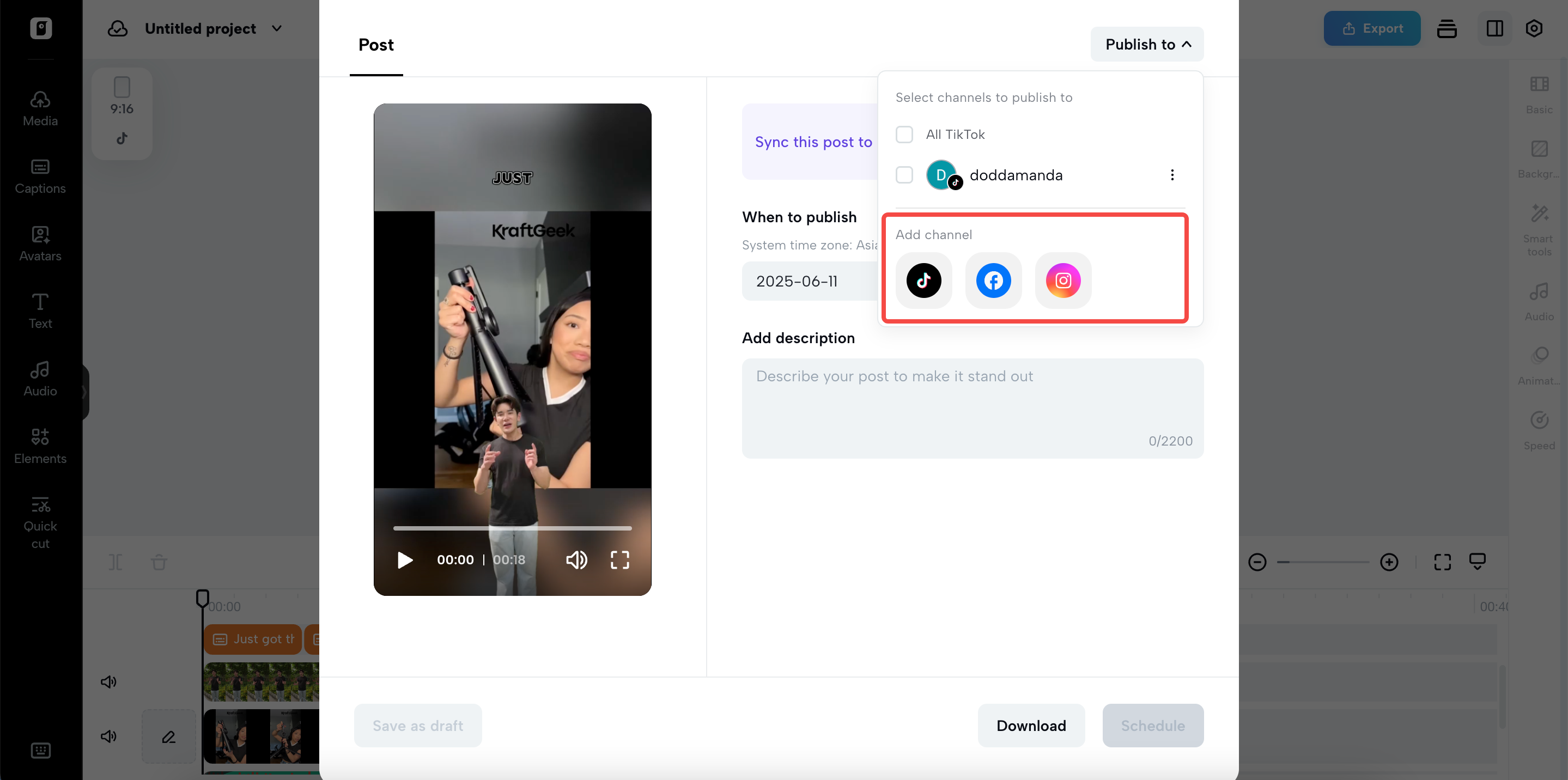This screenshot has height=780, width=1568.
Task: Open the Text panel
Action: point(40,310)
